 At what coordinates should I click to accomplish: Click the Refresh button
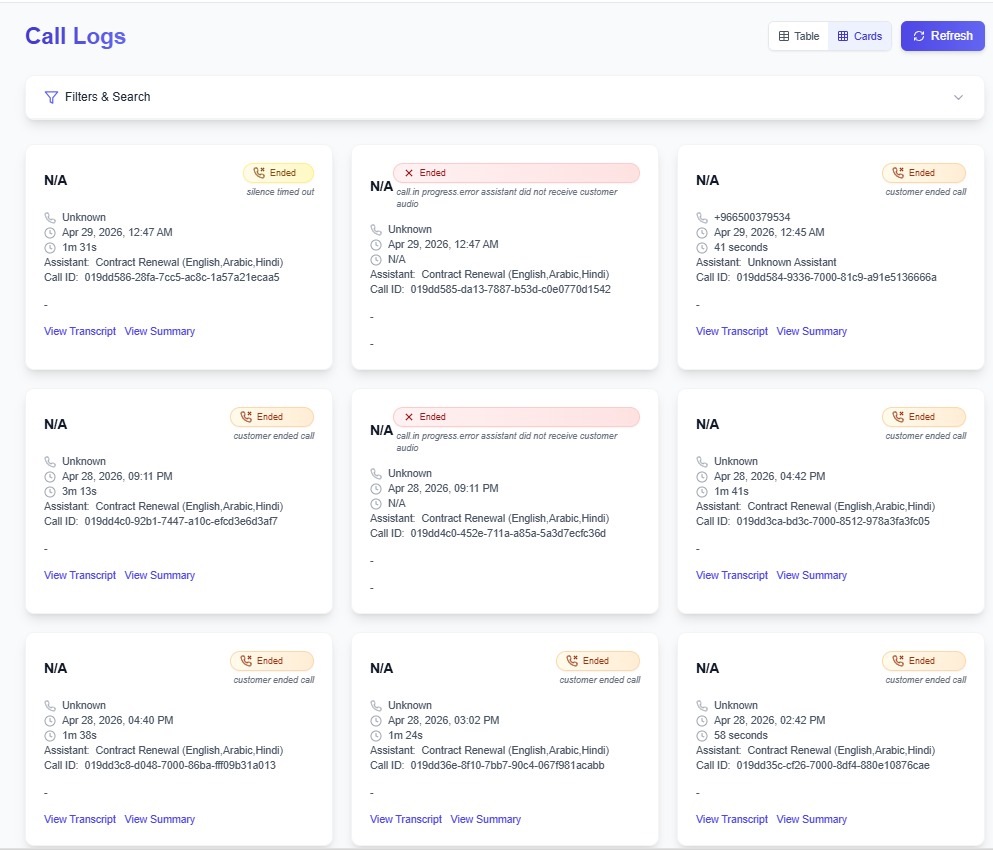[x=942, y=36]
